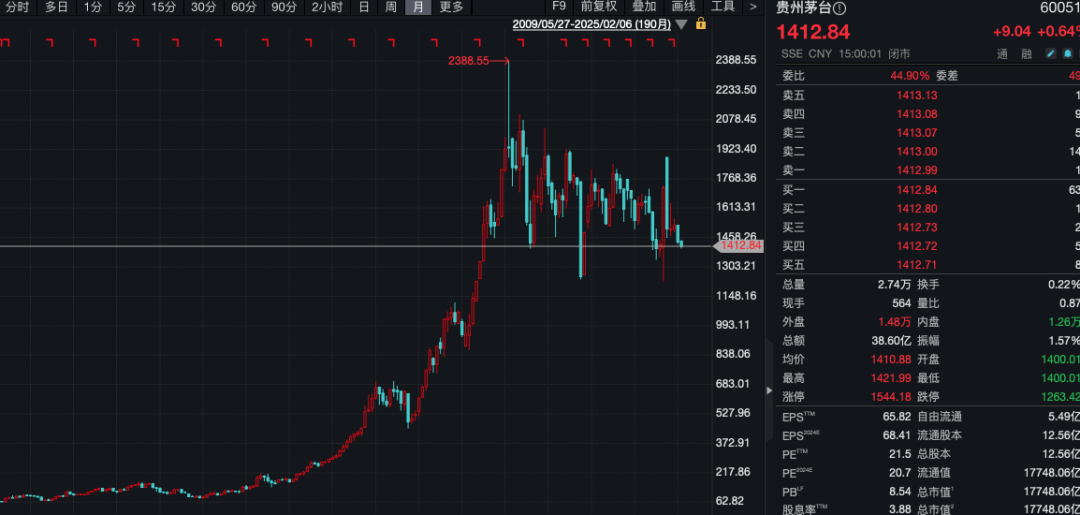The image size is (1080, 515).
Task: Click the 买二 price 1412.80
Action: (917, 209)
